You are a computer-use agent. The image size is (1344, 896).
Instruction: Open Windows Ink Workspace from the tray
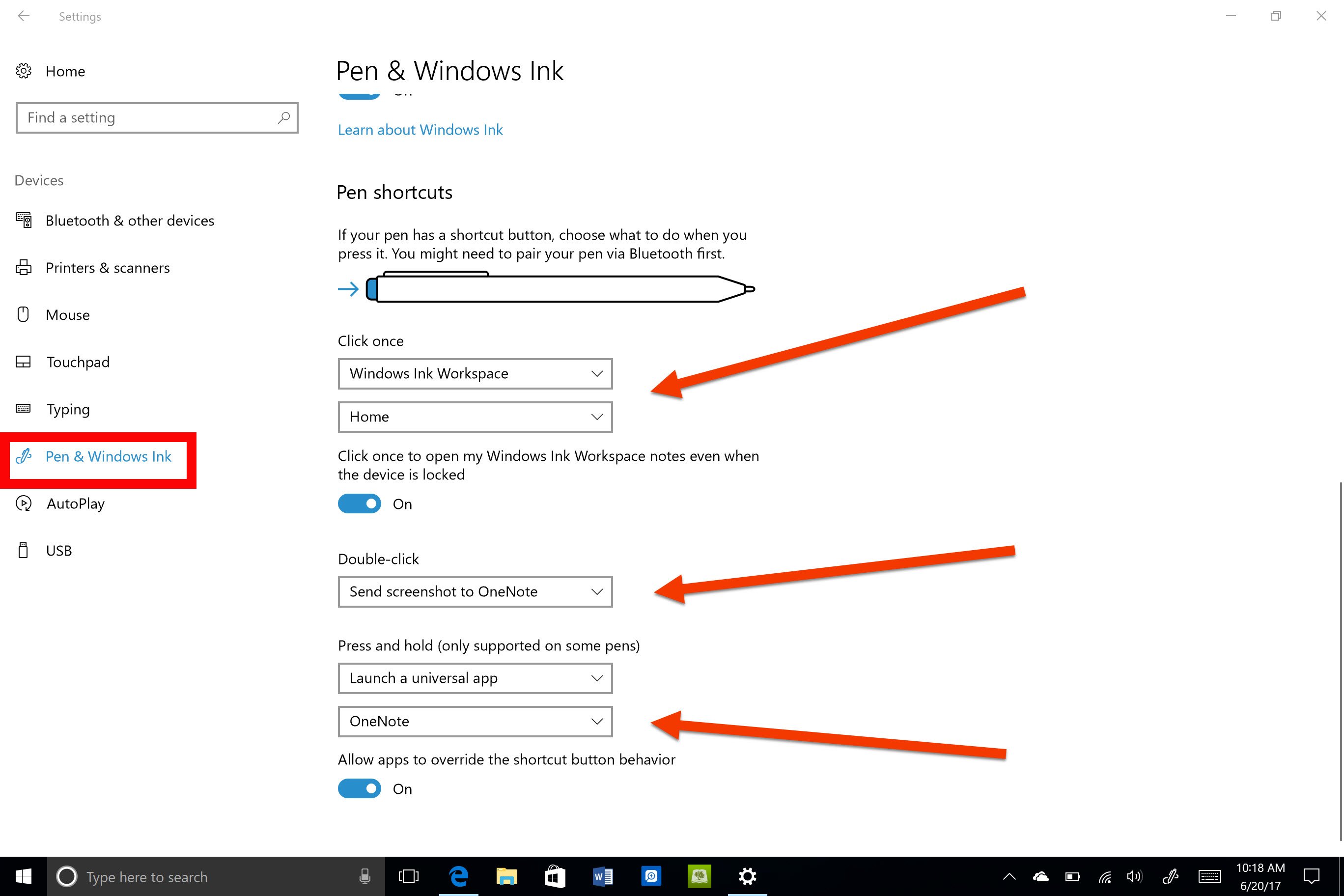[1170, 876]
